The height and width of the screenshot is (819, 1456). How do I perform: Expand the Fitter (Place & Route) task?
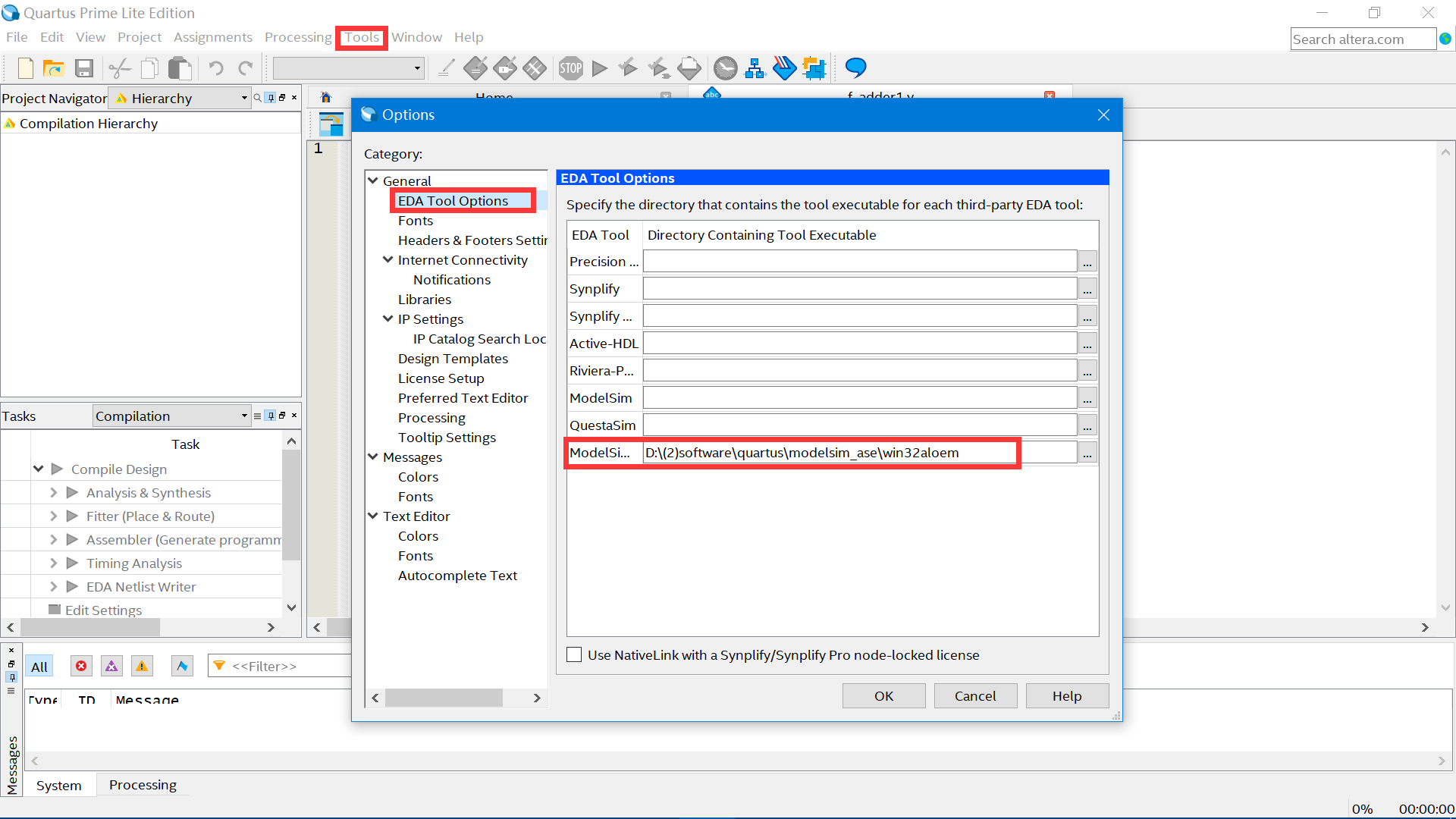[x=52, y=516]
